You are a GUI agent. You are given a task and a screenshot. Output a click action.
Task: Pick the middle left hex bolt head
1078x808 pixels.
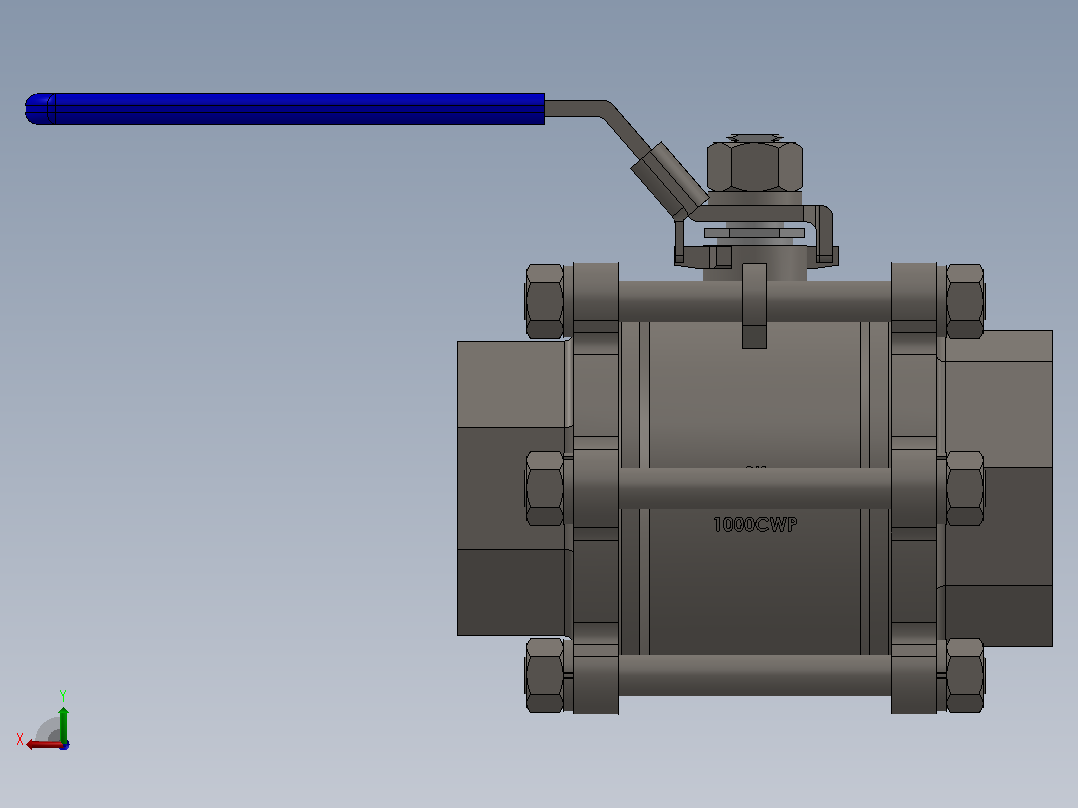point(544,489)
